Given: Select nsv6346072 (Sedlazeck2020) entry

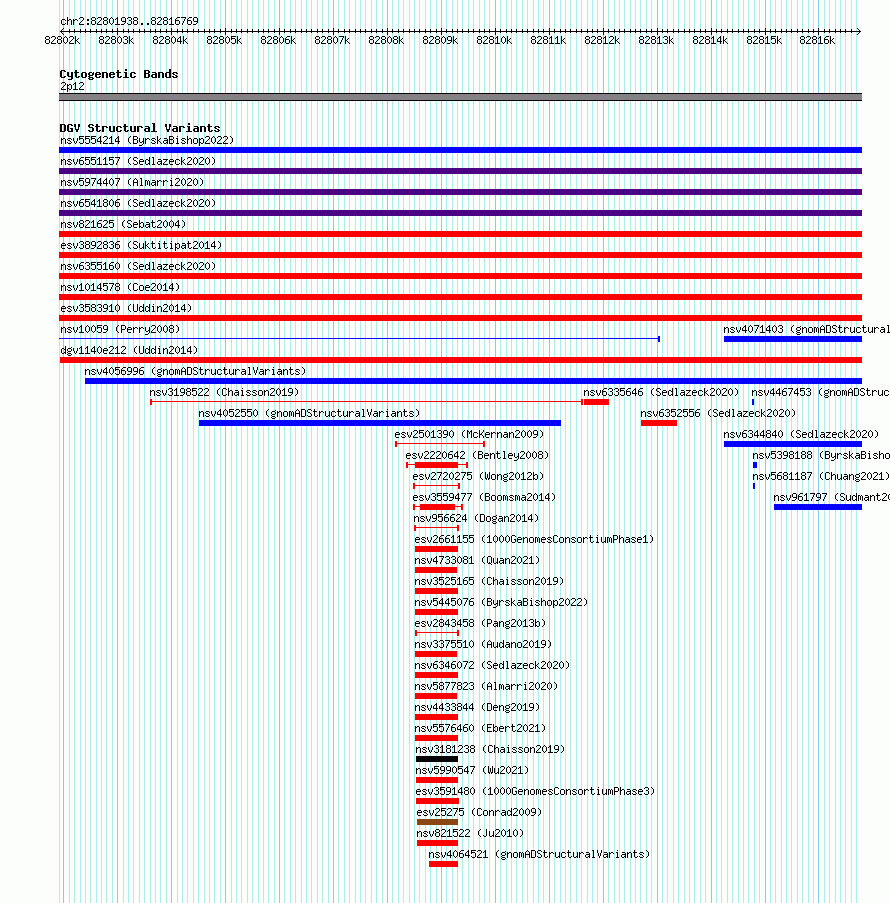Looking at the screenshot, I should [492, 665].
